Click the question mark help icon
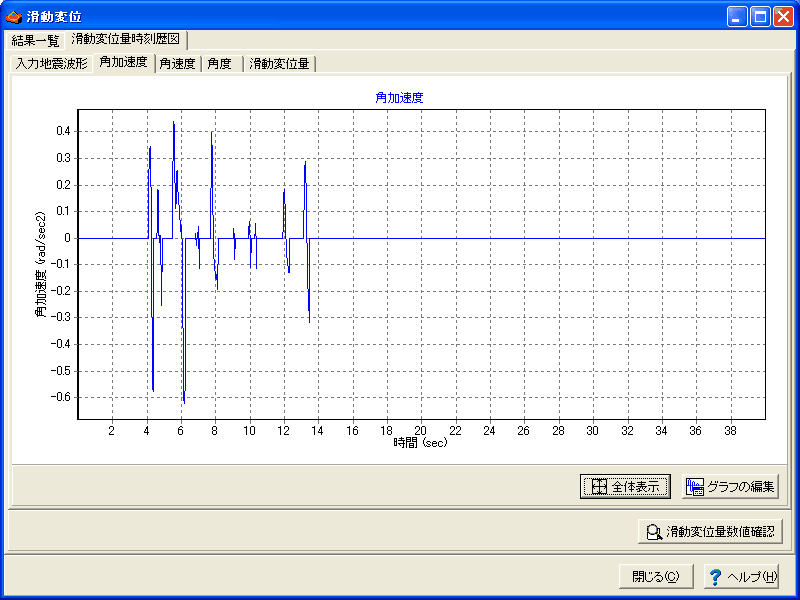Screen dimensions: 800x600 716,577
